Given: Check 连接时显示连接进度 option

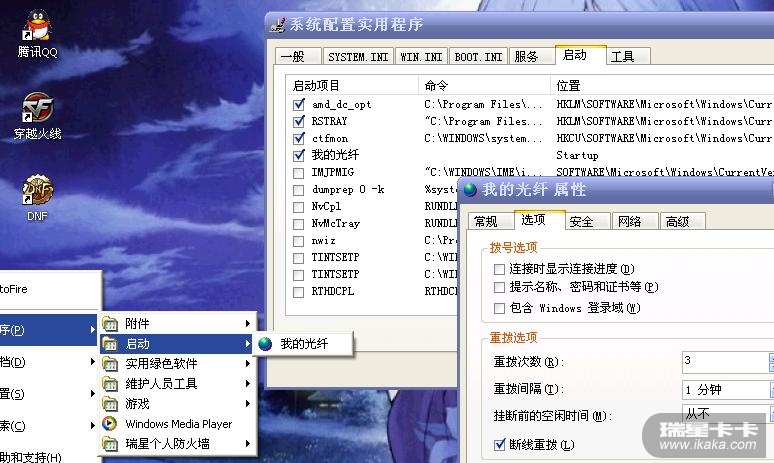Looking at the screenshot, I should 499,269.
